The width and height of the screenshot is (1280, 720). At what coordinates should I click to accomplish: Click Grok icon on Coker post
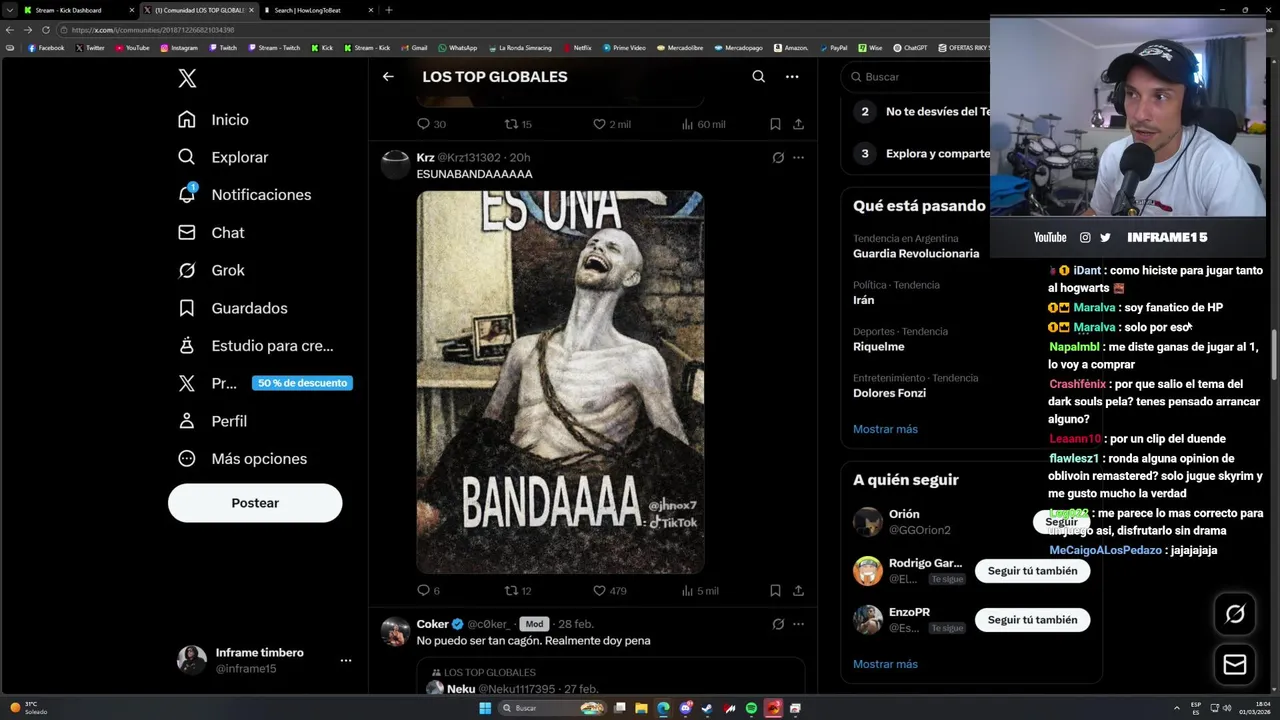tap(778, 624)
